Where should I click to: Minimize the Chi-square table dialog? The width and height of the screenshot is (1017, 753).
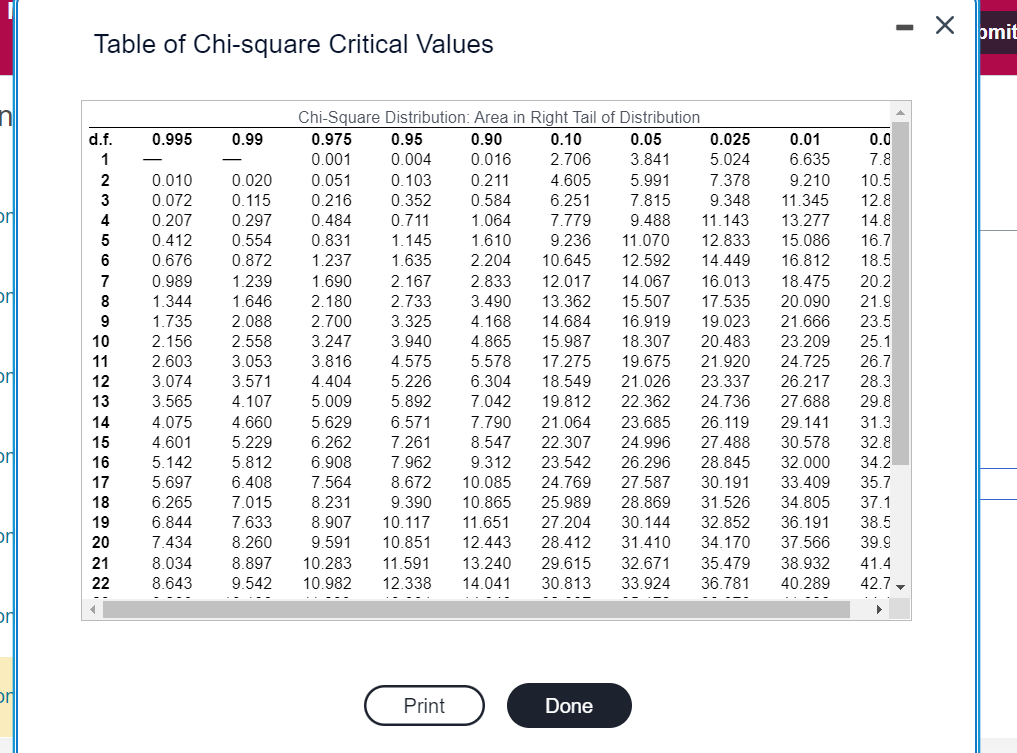coord(904,27)
